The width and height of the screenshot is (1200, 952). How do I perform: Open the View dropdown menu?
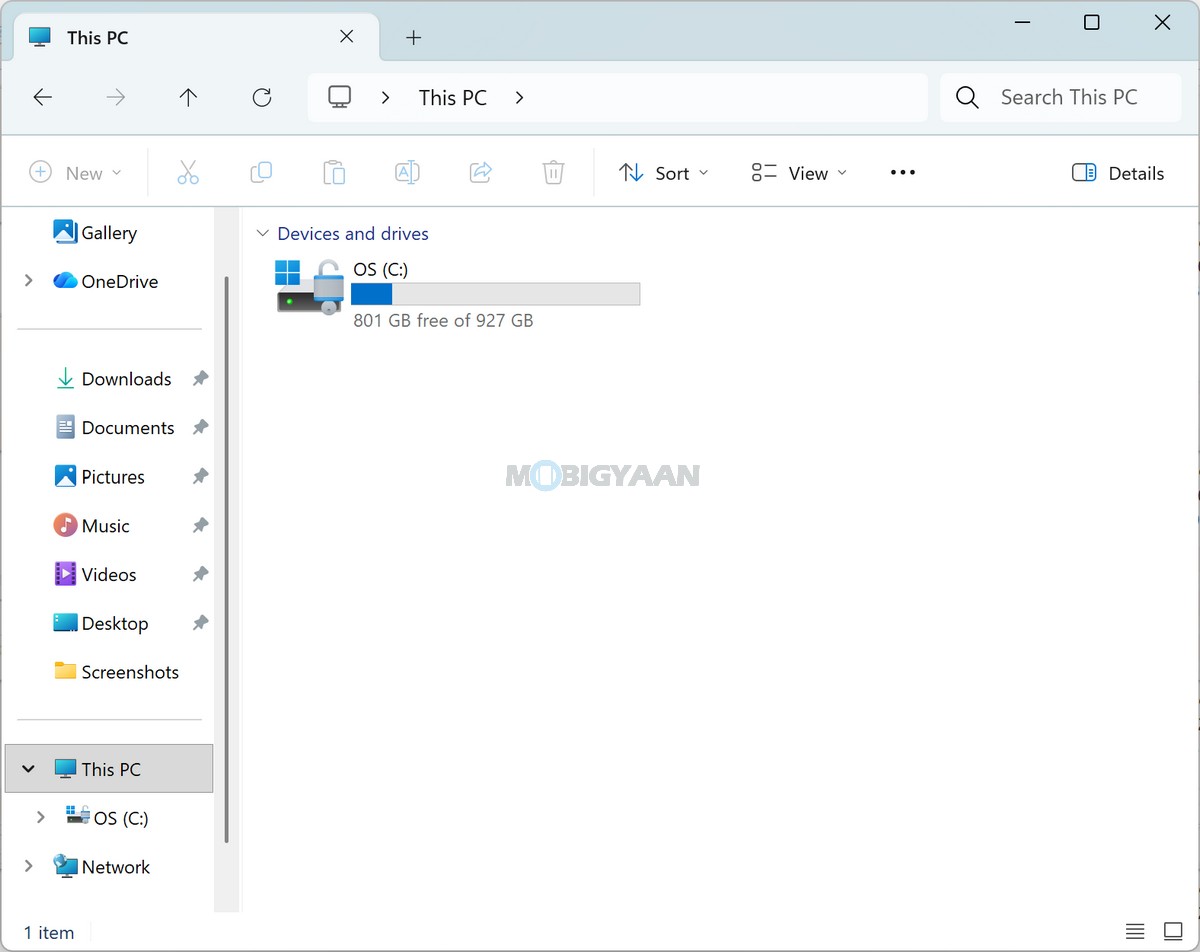pyautogui.click(x=799, y=173)
